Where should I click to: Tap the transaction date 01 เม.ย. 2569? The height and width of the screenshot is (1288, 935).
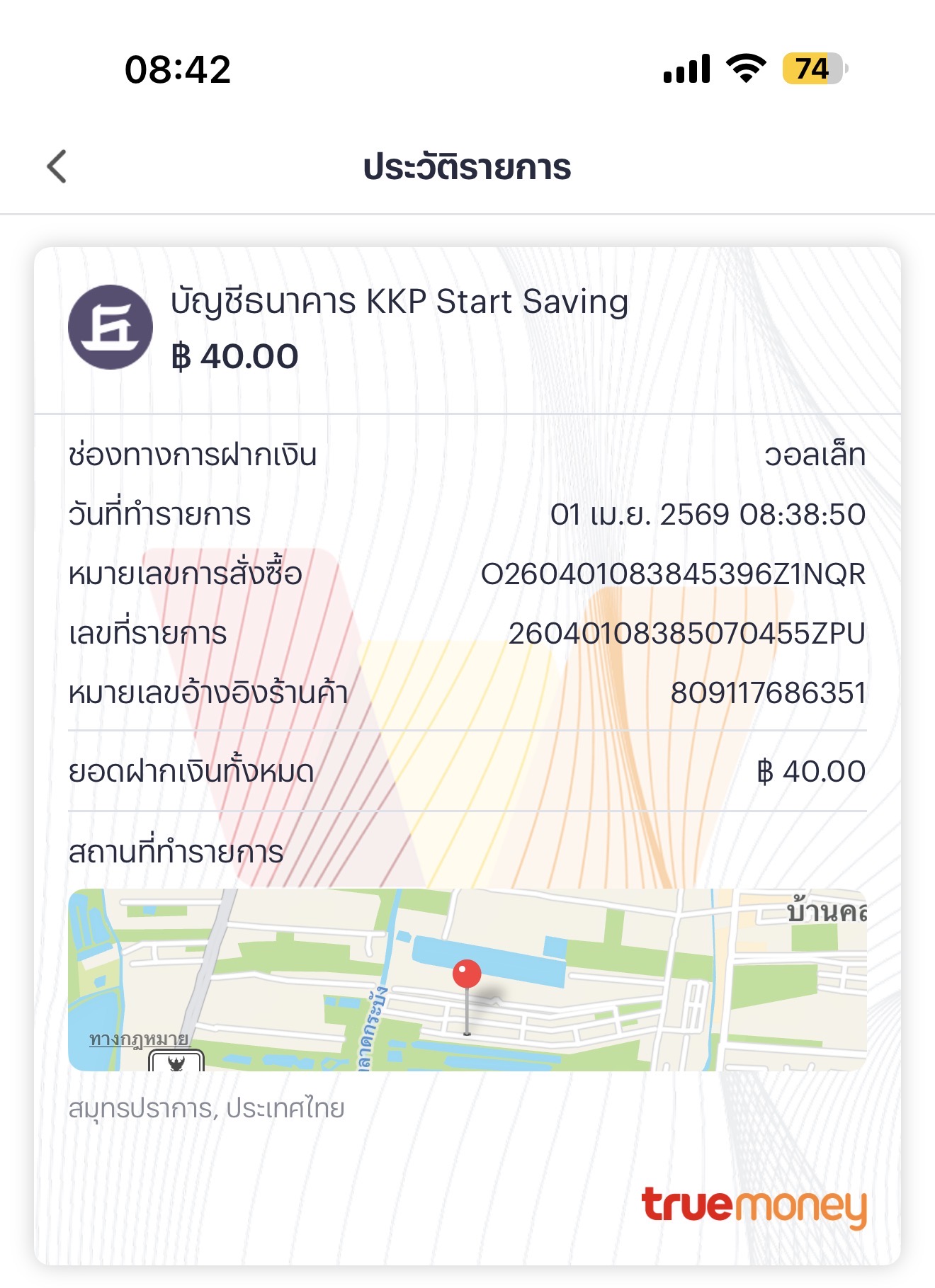pyautogui.click(x=640, y=514)
